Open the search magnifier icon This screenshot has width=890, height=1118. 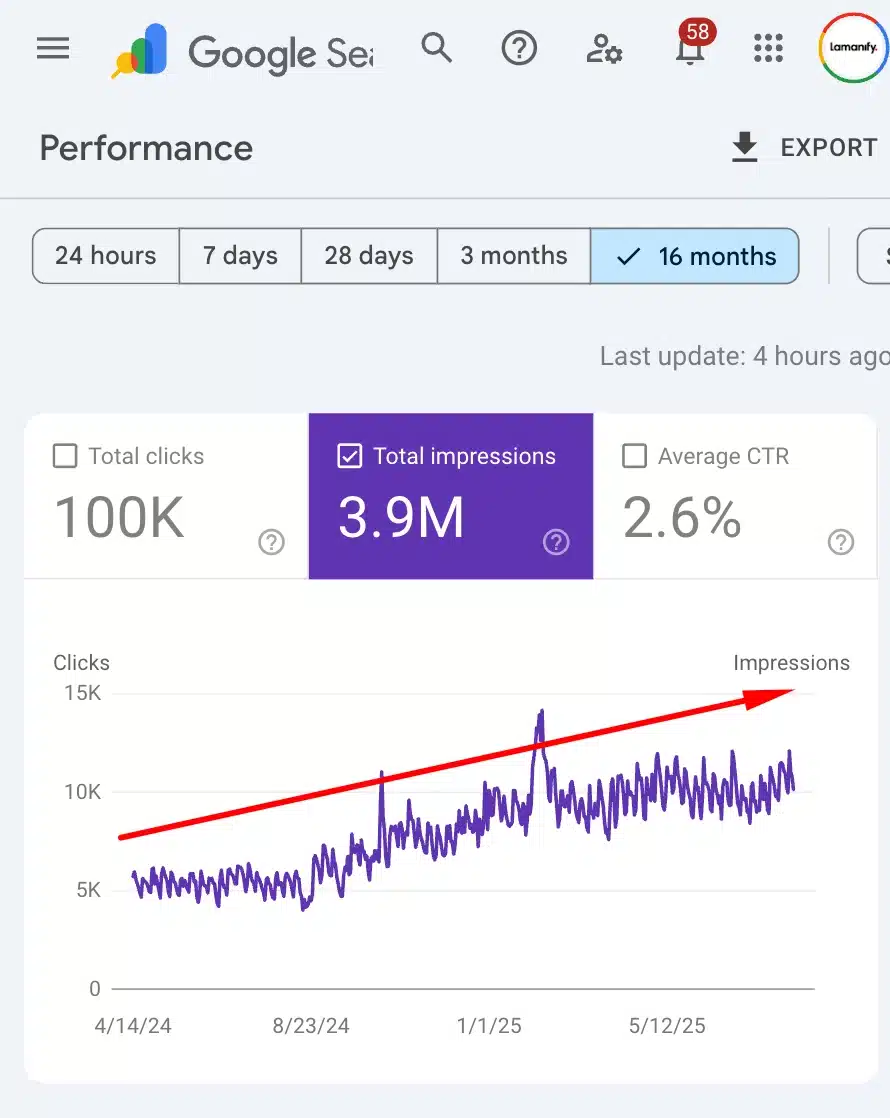pyautogui.click(x=437, y=48)
